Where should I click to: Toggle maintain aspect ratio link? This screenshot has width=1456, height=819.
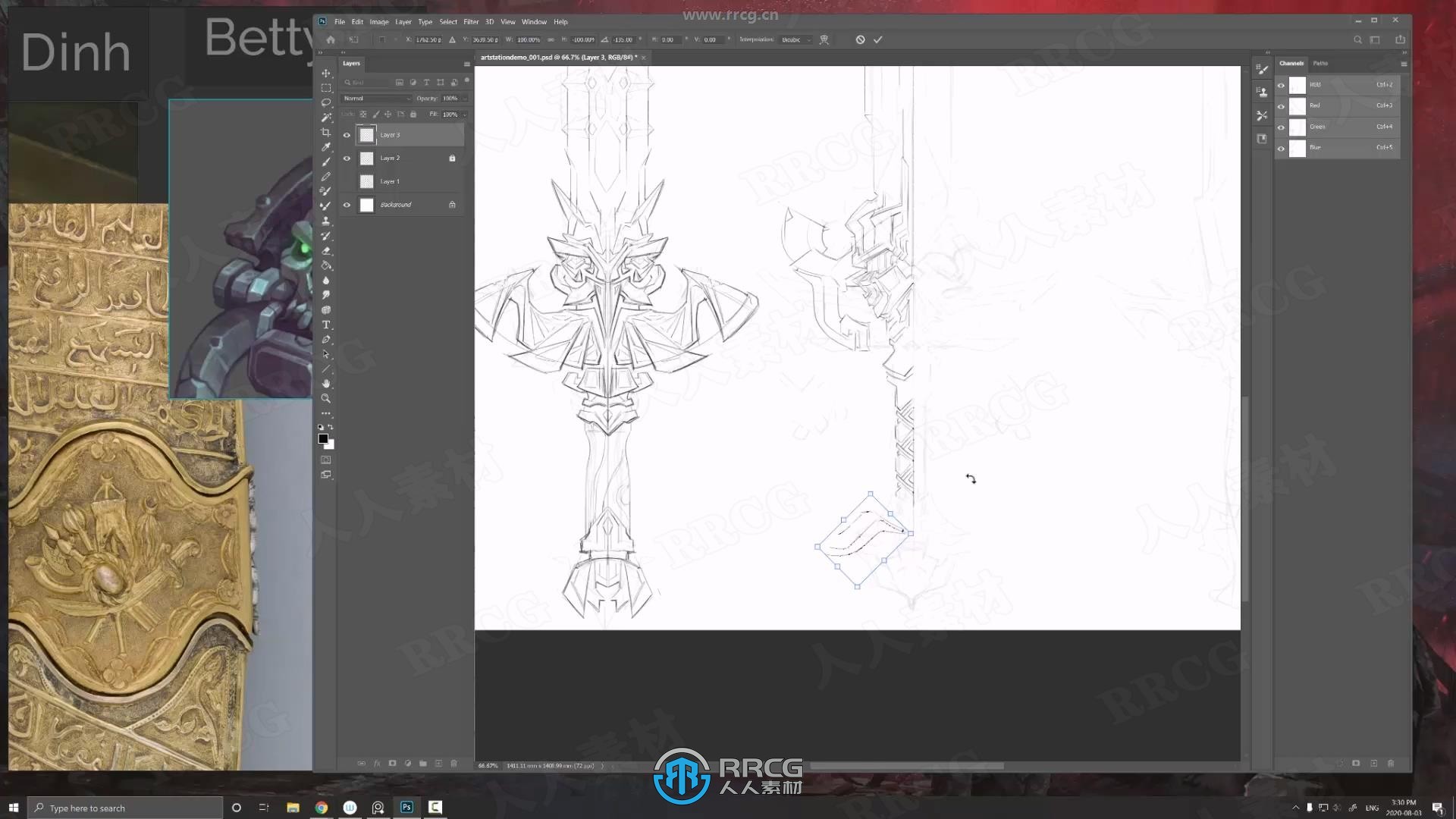tap(551, 39)
